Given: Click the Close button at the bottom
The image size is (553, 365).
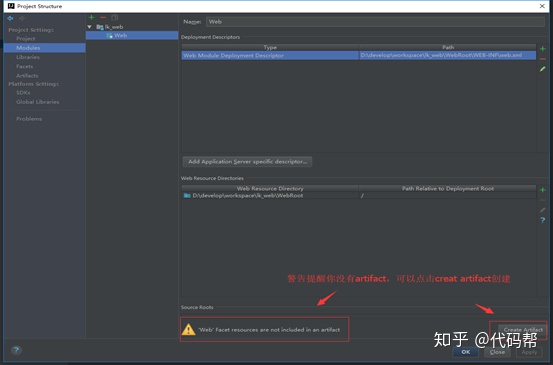Looking at the screenshot, I should coord(497,352).
